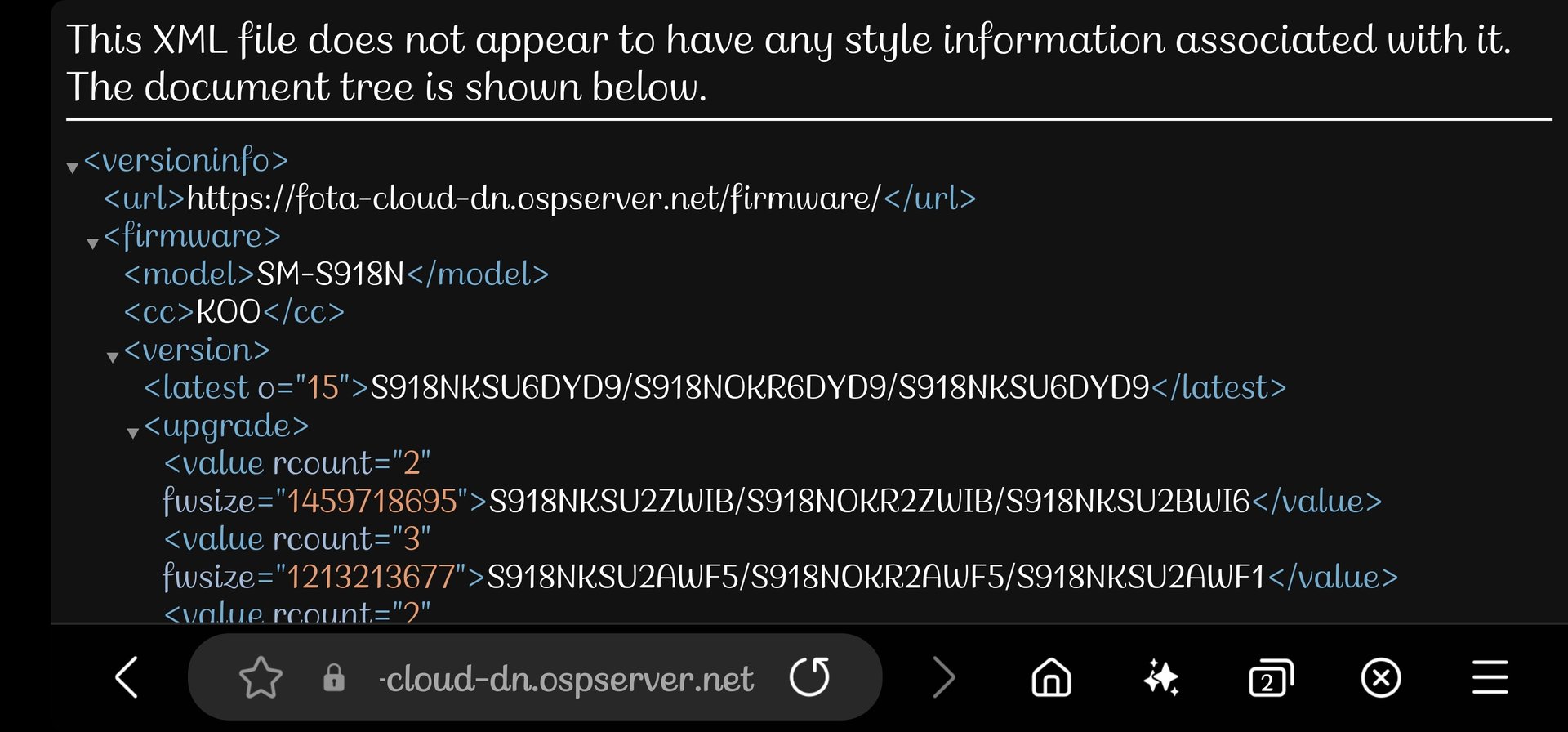This screenshot has height=732, width=1568.
Task: Select the SM-S918N model value
Action: [x=331, y=274]
